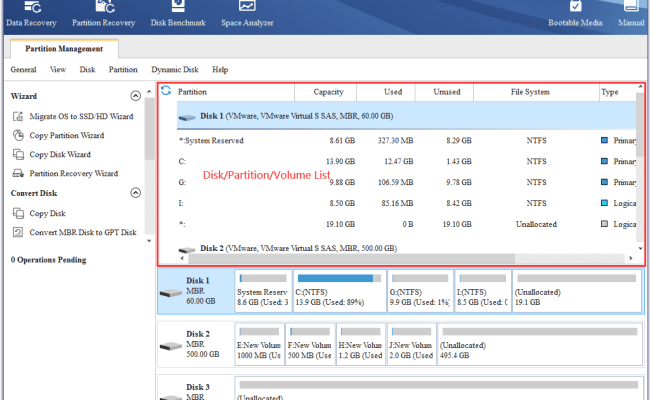Click the Copy Disk icon in Convert Disk

tap(18, 213)
